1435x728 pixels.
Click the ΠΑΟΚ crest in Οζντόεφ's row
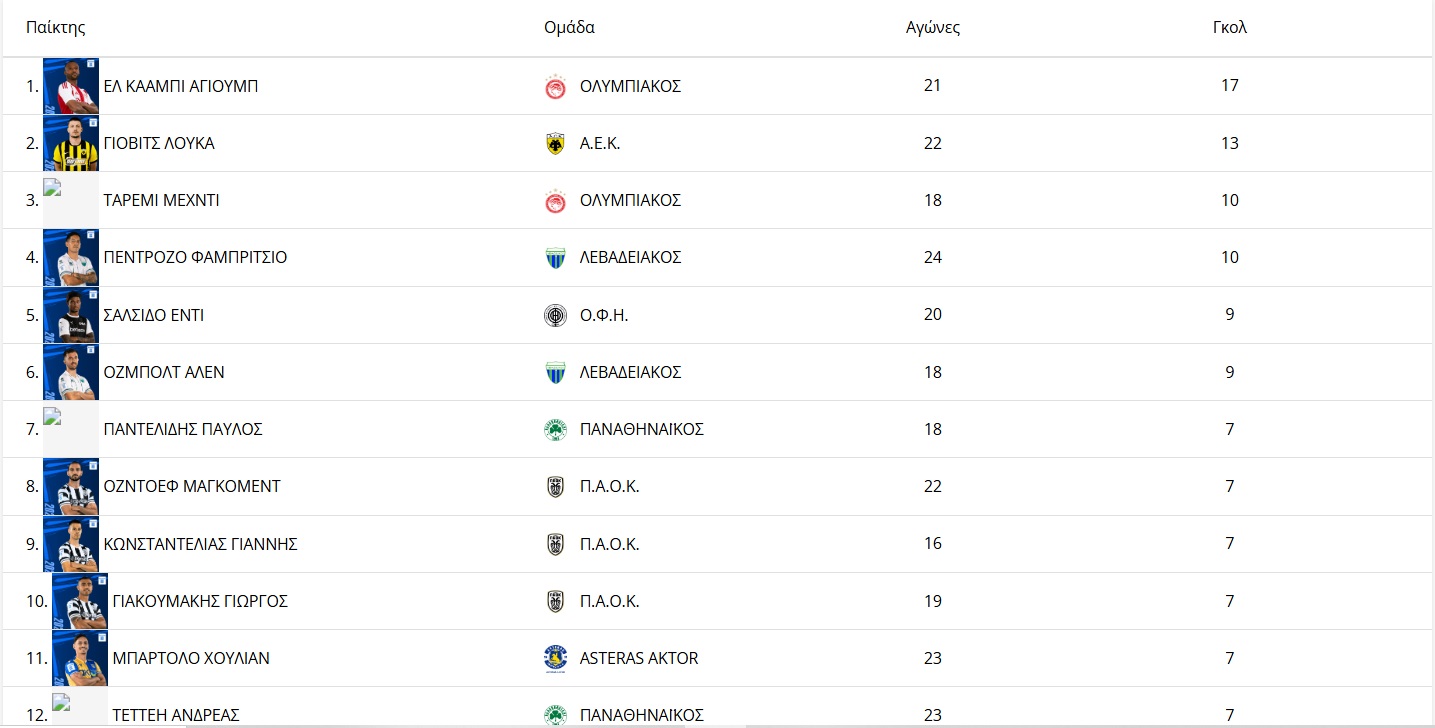[555, 487]
